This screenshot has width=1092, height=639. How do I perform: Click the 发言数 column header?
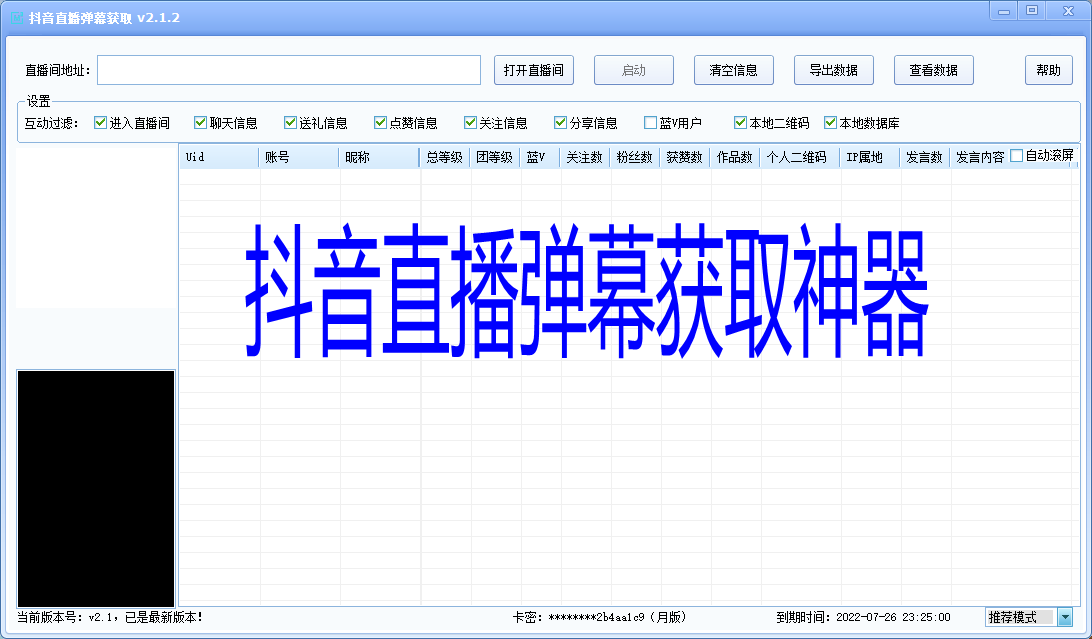924,157
